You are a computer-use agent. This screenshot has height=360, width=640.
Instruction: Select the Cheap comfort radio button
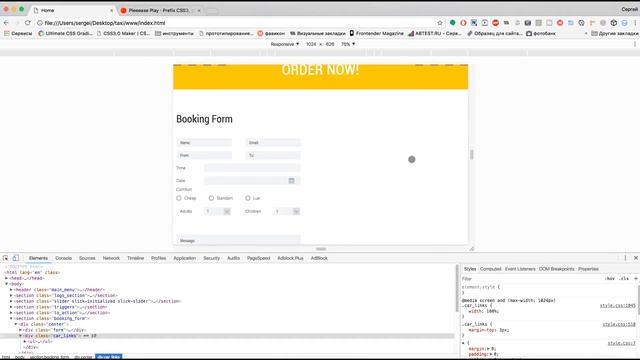tap(179, 198)
